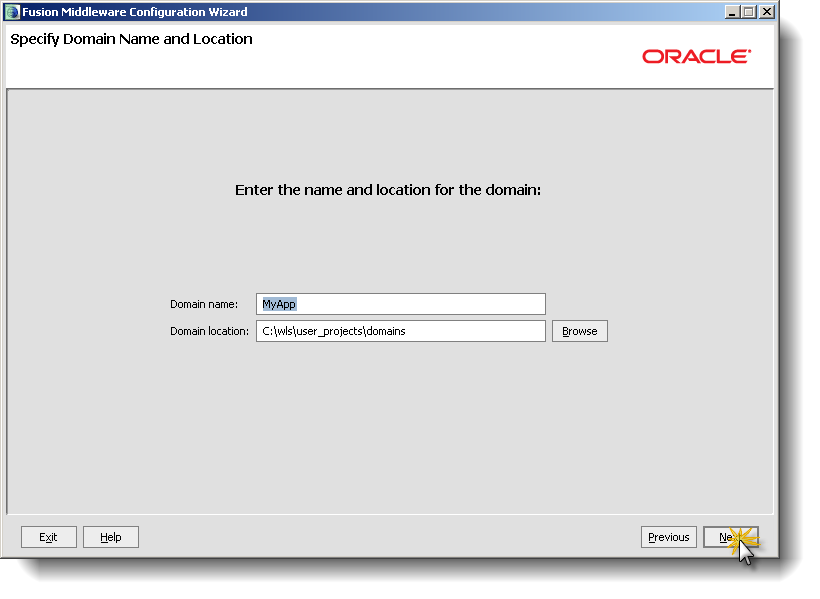
Task: Click the Previous button
Action: 668,537
